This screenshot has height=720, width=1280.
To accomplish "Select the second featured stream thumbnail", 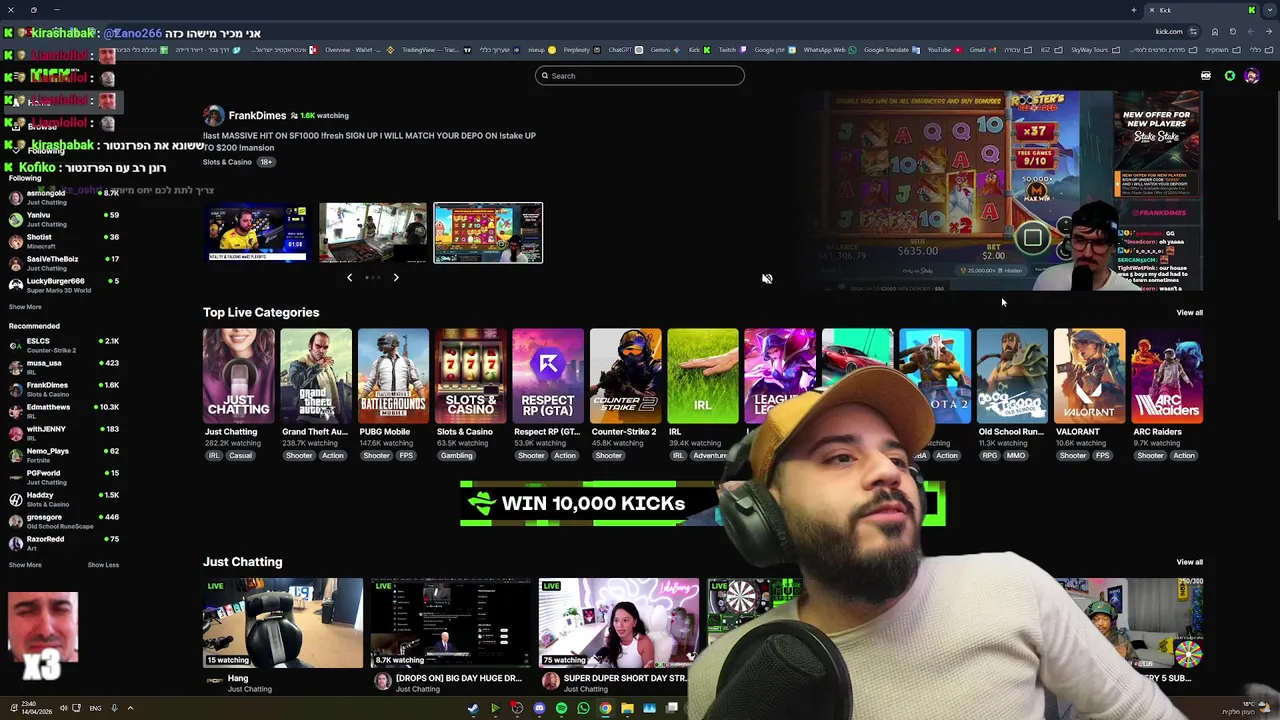I will [372, 233].
